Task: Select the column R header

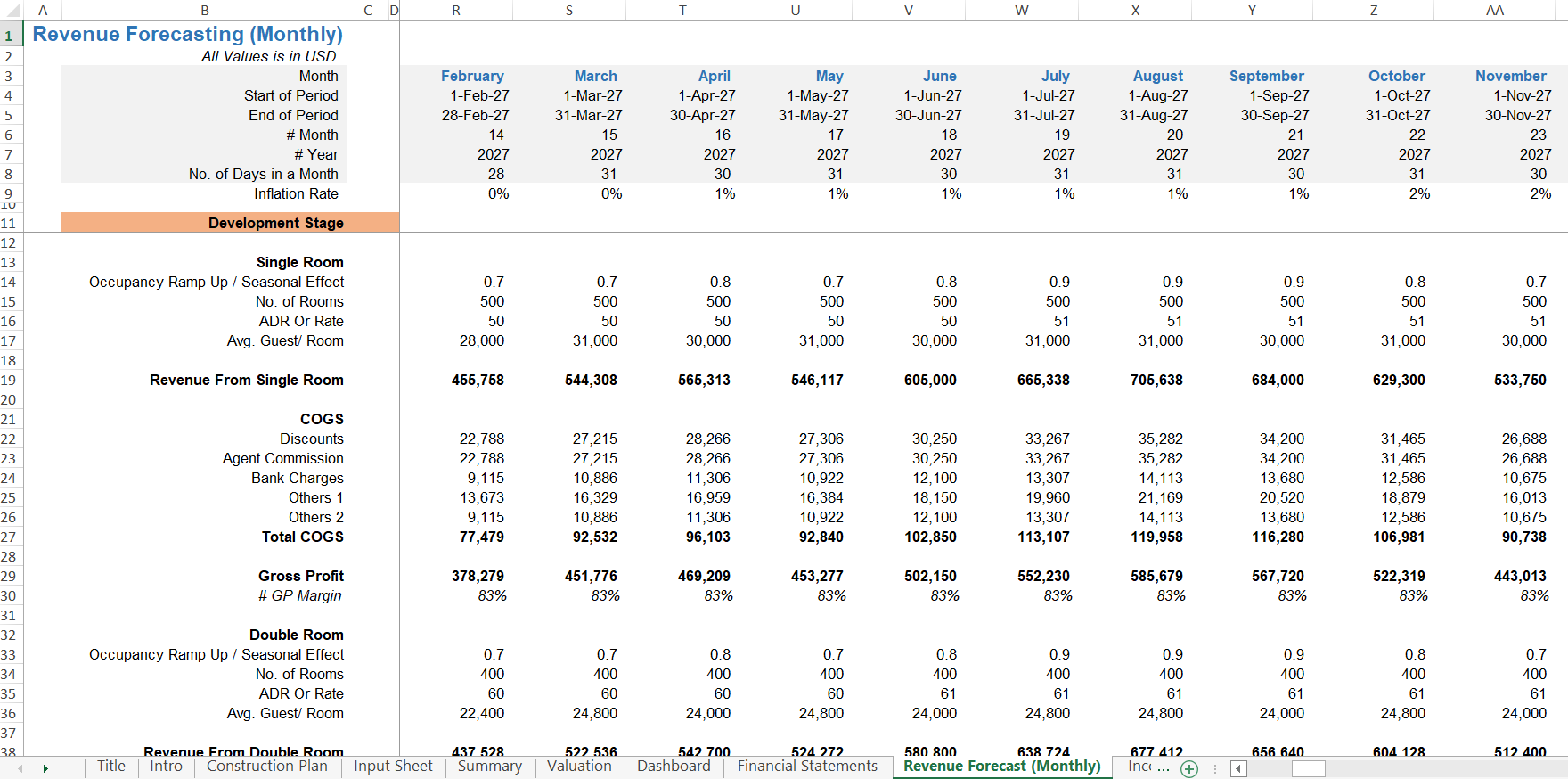Action: pos(456,11)
